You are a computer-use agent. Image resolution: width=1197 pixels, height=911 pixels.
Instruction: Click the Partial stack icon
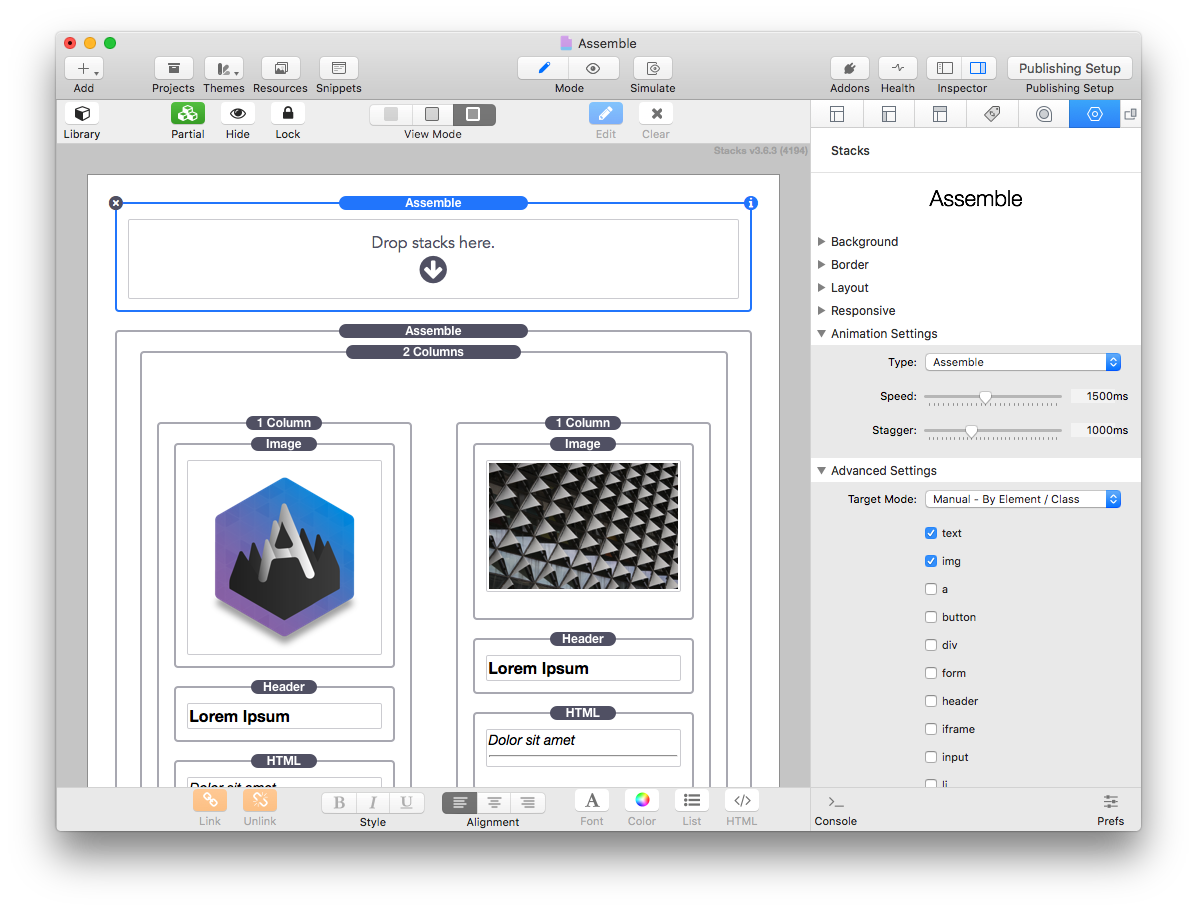[188, 114]
